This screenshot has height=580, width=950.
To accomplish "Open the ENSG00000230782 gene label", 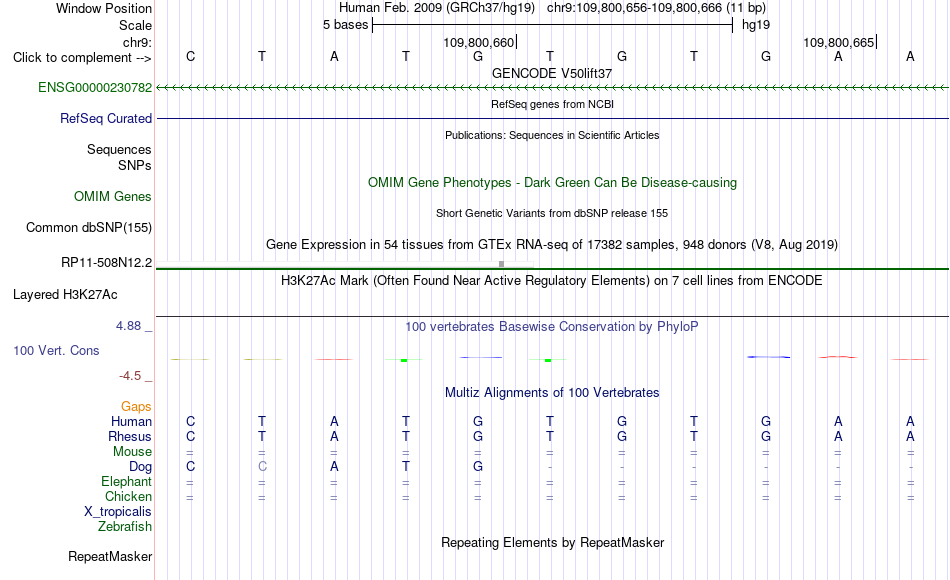I will coord(95,87).
